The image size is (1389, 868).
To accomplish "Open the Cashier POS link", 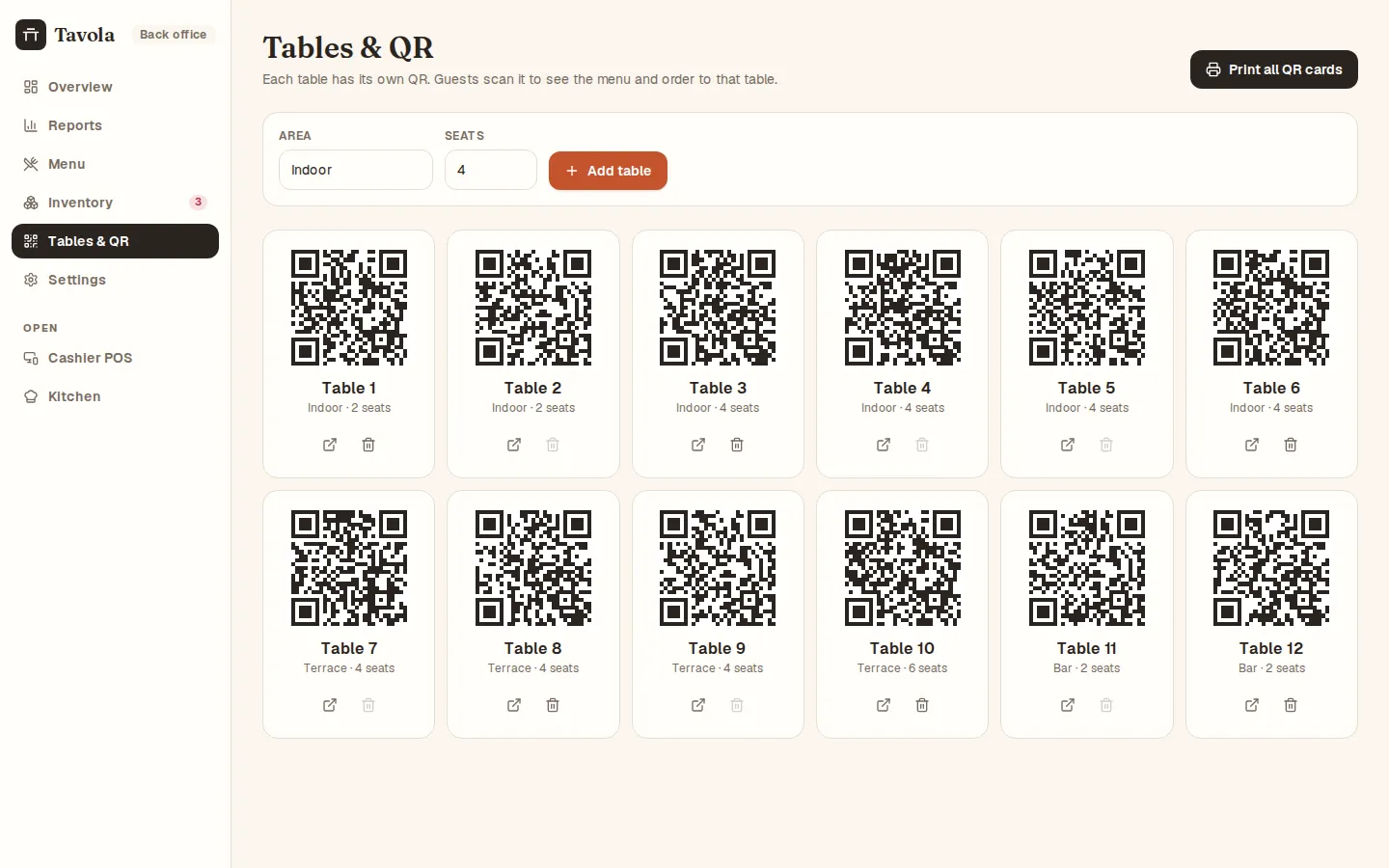I will (x=115, y=358).
